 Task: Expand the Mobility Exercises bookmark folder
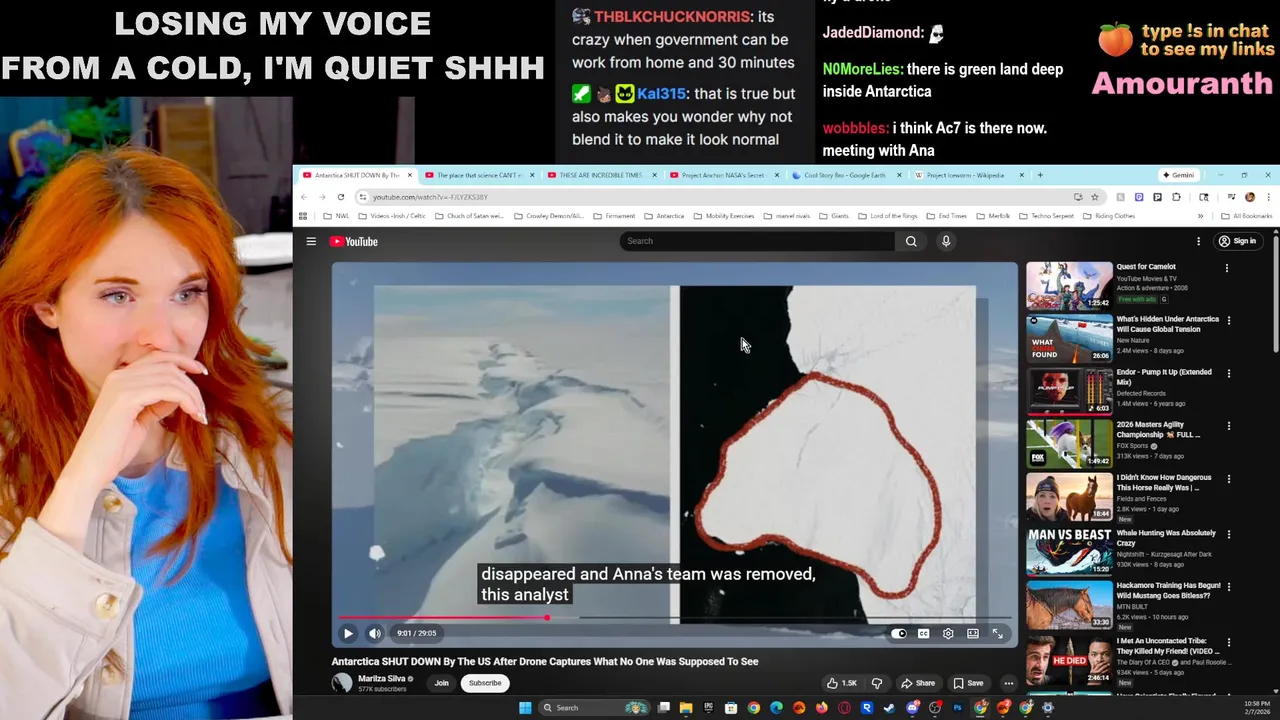coord(724,216)
